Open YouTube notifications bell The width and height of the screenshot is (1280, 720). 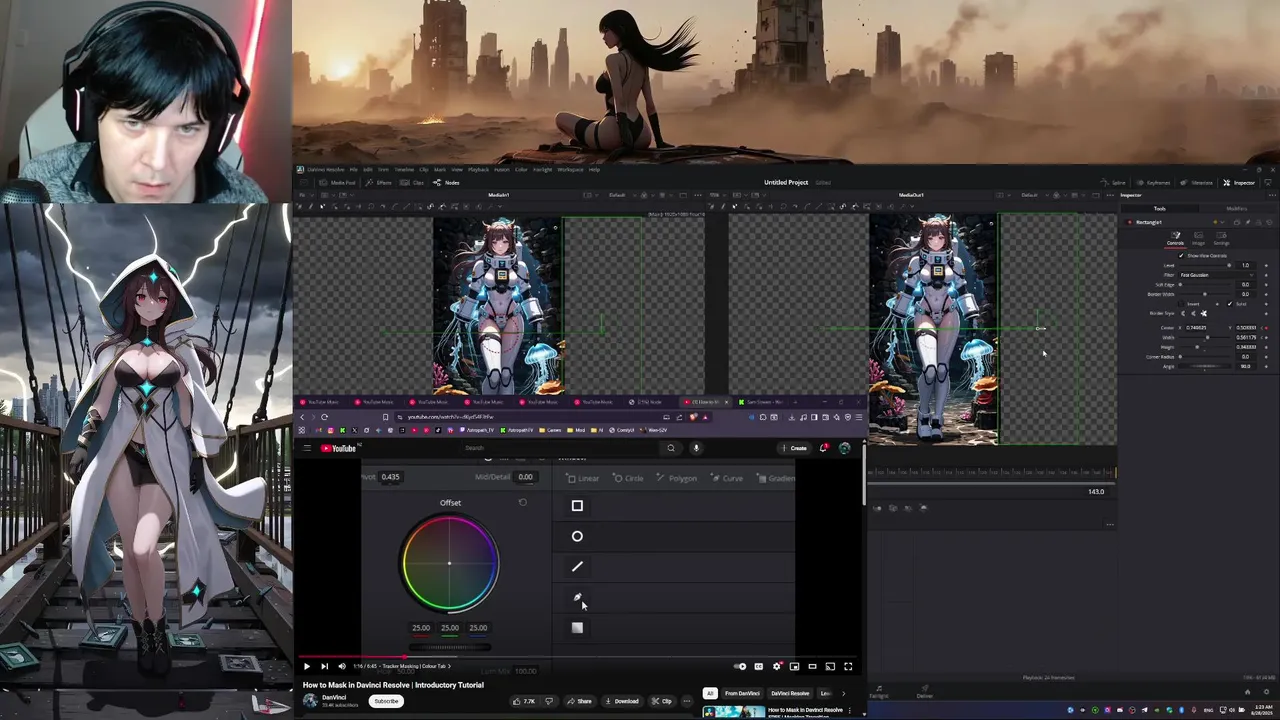(x=823, y=448)
